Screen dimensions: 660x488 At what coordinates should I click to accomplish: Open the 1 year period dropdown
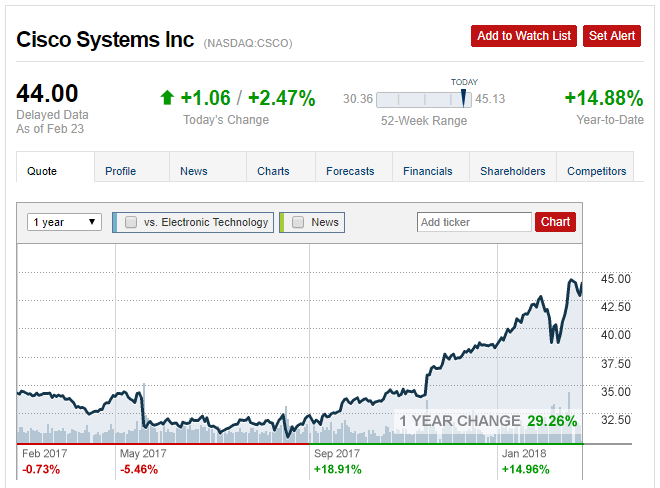click(64, 222)
